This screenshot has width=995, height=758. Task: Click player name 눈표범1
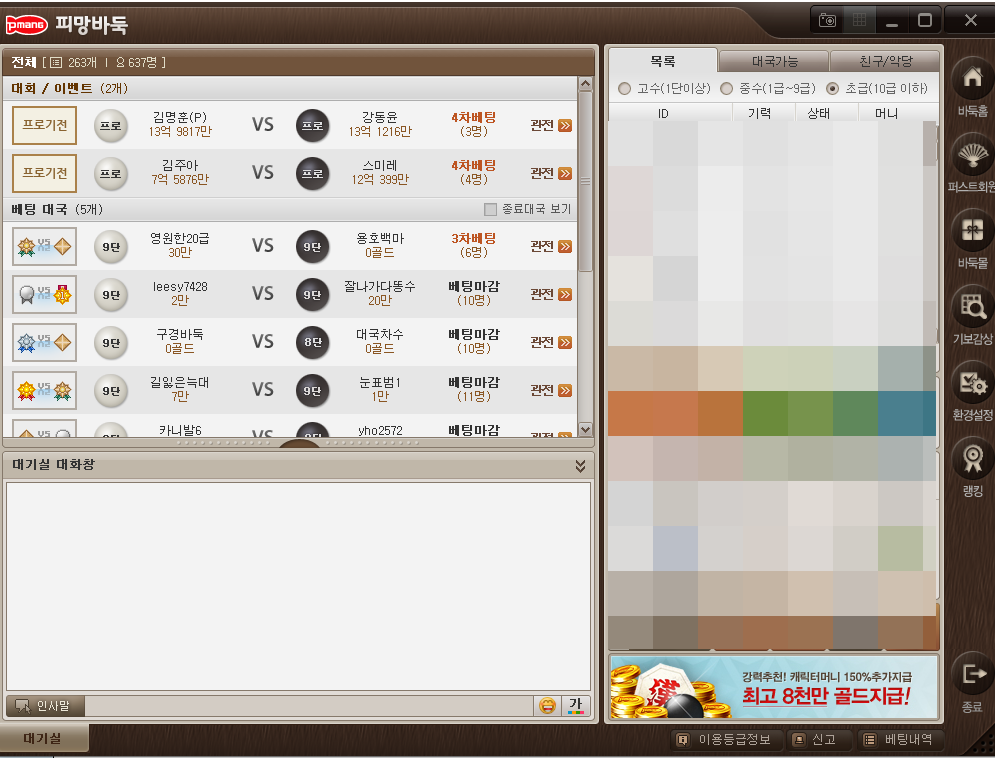(379, 382)
